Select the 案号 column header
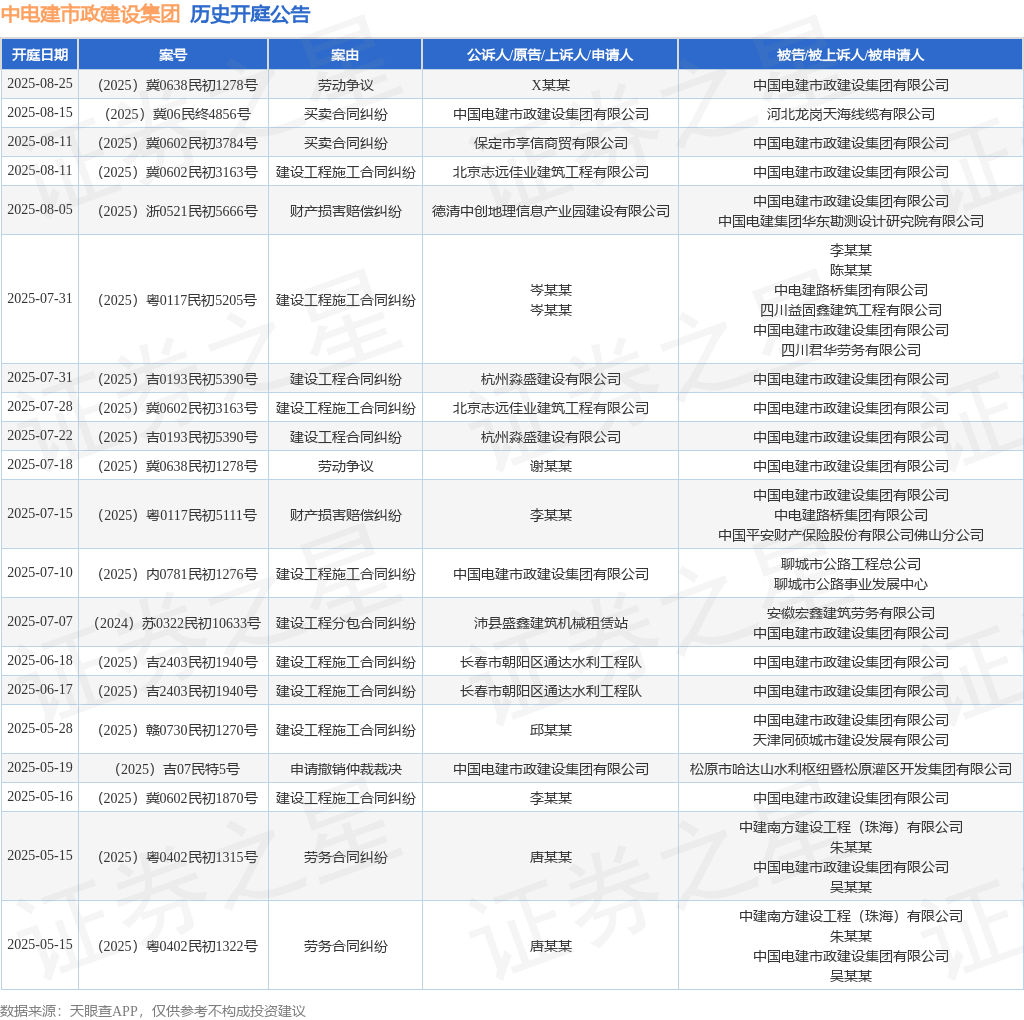Screen dimensions: 1024x1020 click(x=173, y=55)
